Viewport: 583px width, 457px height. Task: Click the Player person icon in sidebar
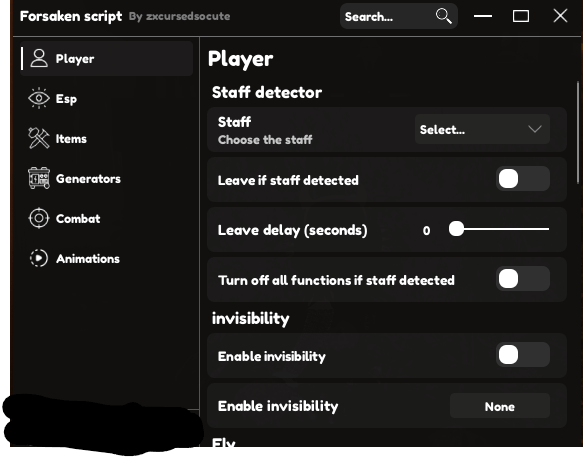click(x=39, y=58)
